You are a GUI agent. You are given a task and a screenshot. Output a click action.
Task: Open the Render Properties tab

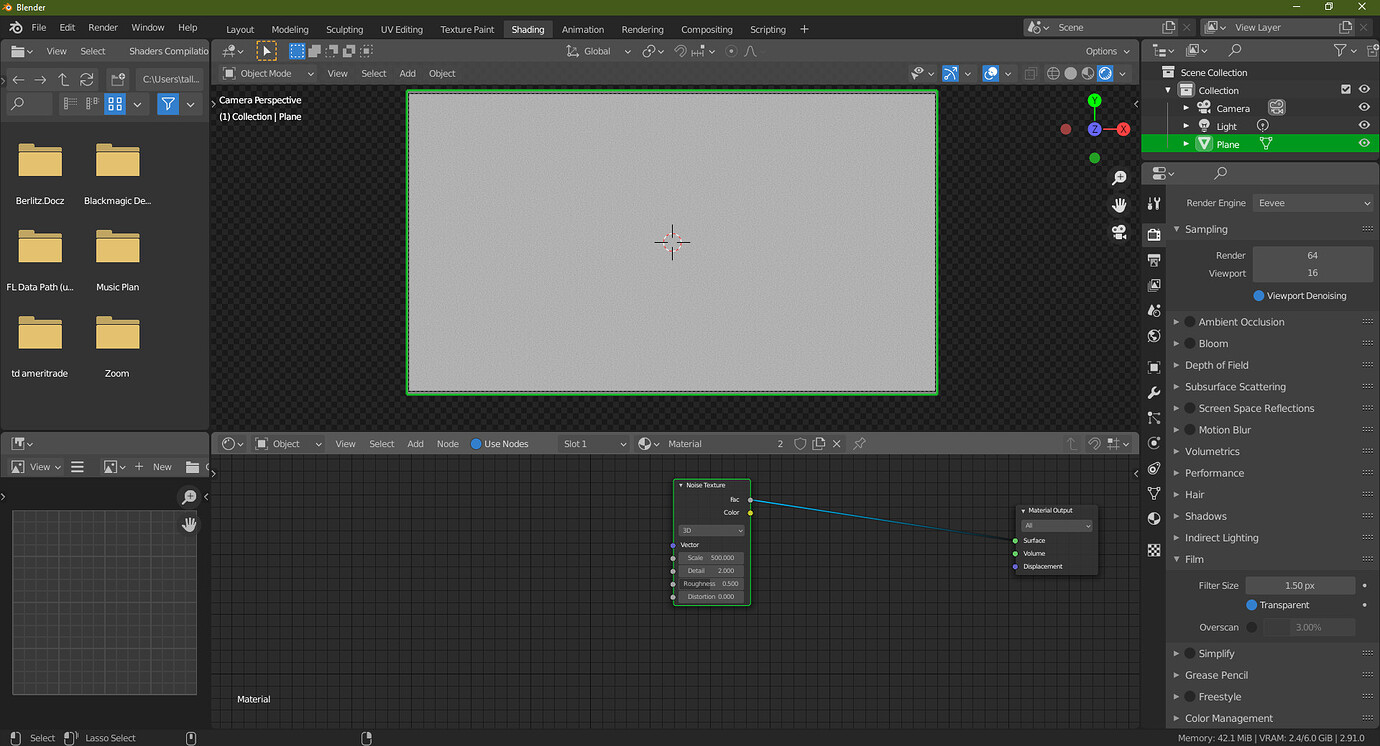(1154, 234)
